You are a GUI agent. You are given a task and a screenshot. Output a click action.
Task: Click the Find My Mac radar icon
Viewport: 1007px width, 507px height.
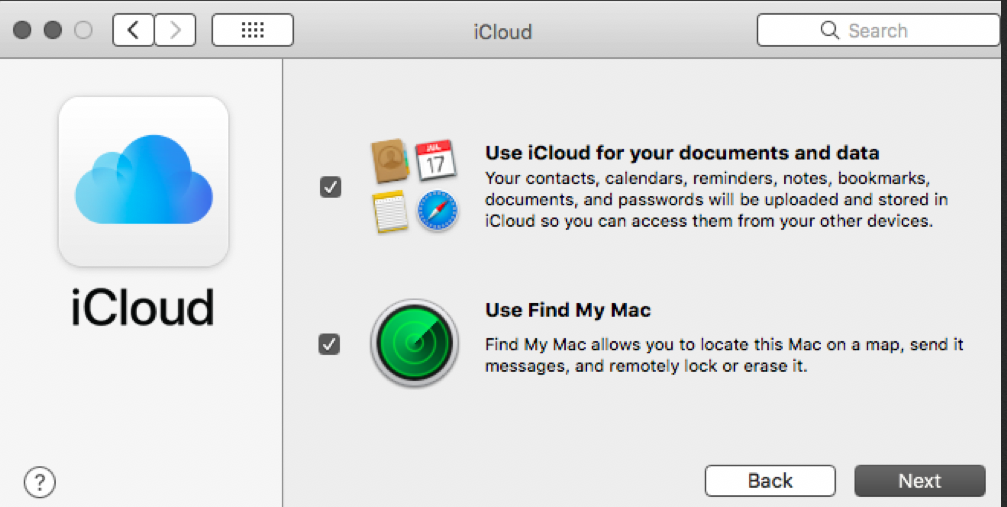click(x=414, y=343)
